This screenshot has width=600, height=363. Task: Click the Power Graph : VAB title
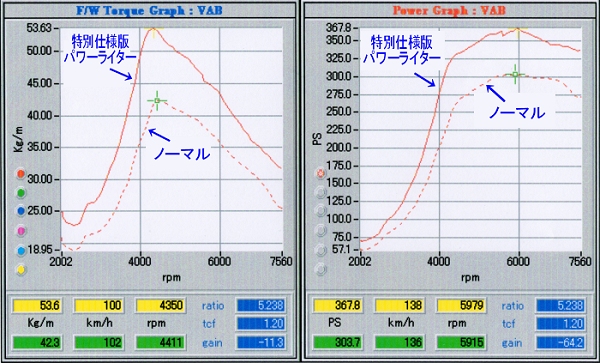pos(449,10)
